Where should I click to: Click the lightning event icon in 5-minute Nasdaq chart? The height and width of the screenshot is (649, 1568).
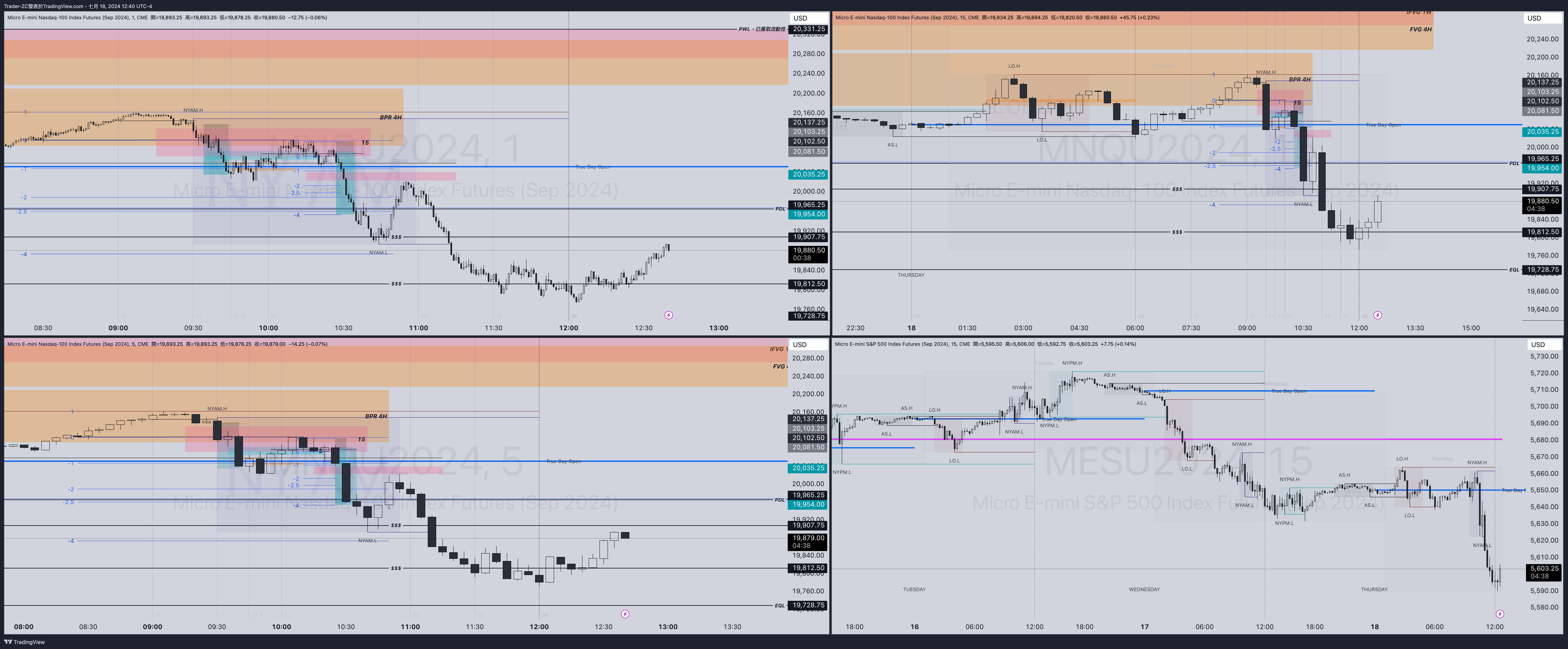625,614
